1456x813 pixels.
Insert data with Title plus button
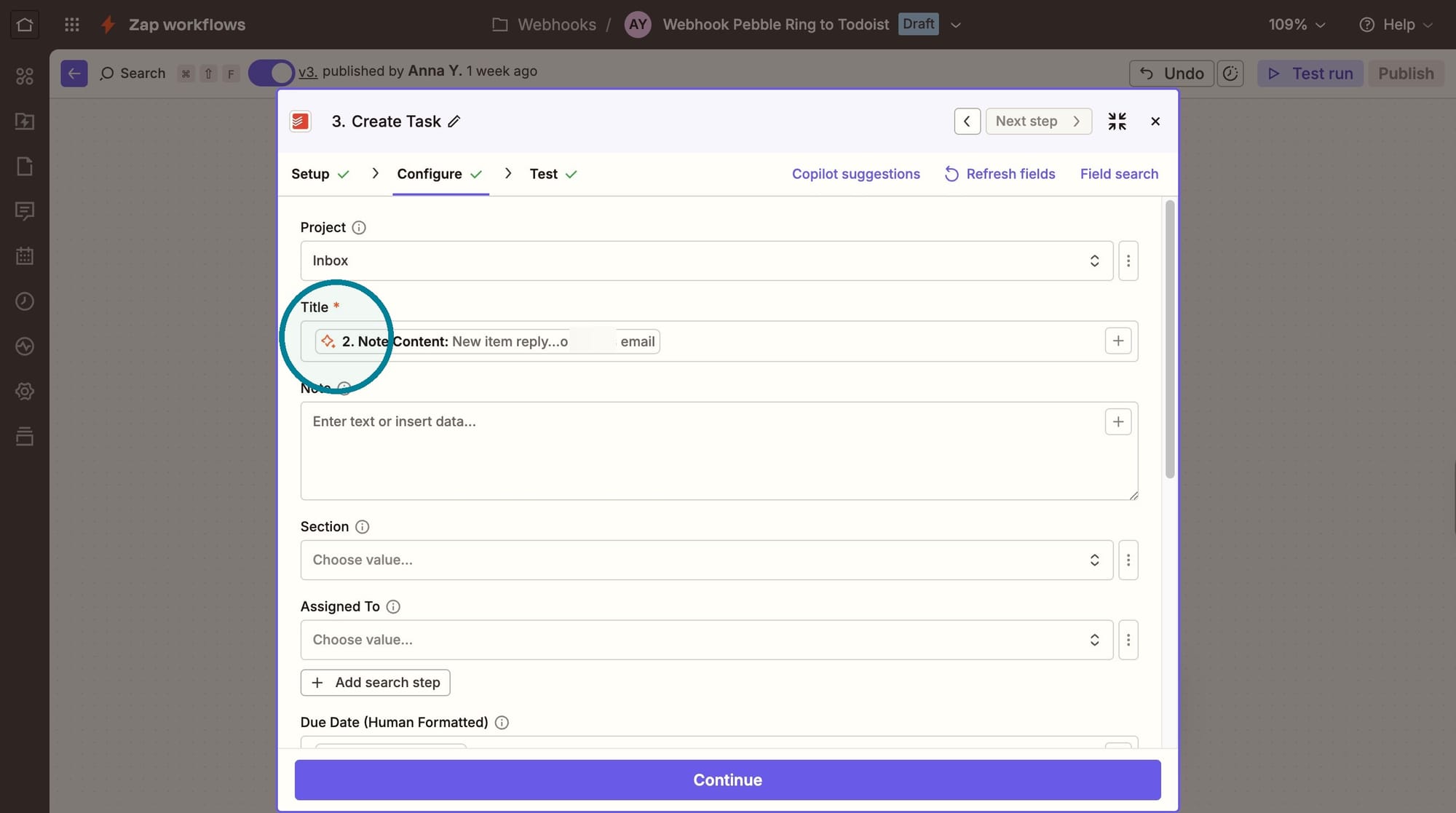[1118, 341]
